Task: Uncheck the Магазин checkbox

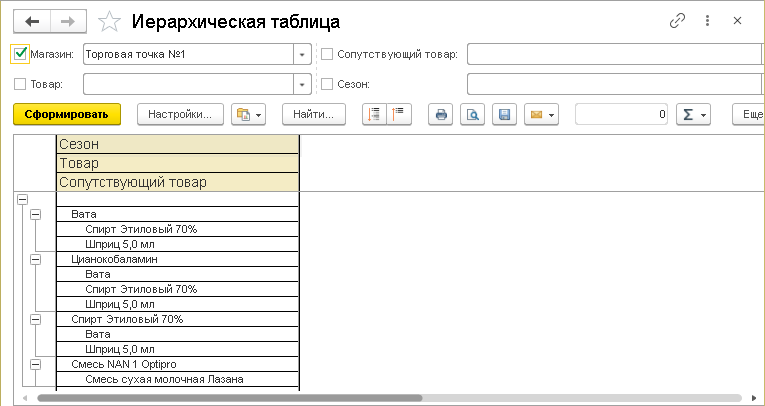Action: tap(21, 54)
